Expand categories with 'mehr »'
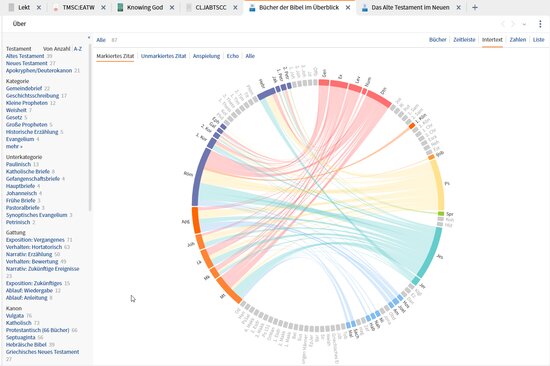Screen dimensions: 550x366 click(x=14, y=146)
